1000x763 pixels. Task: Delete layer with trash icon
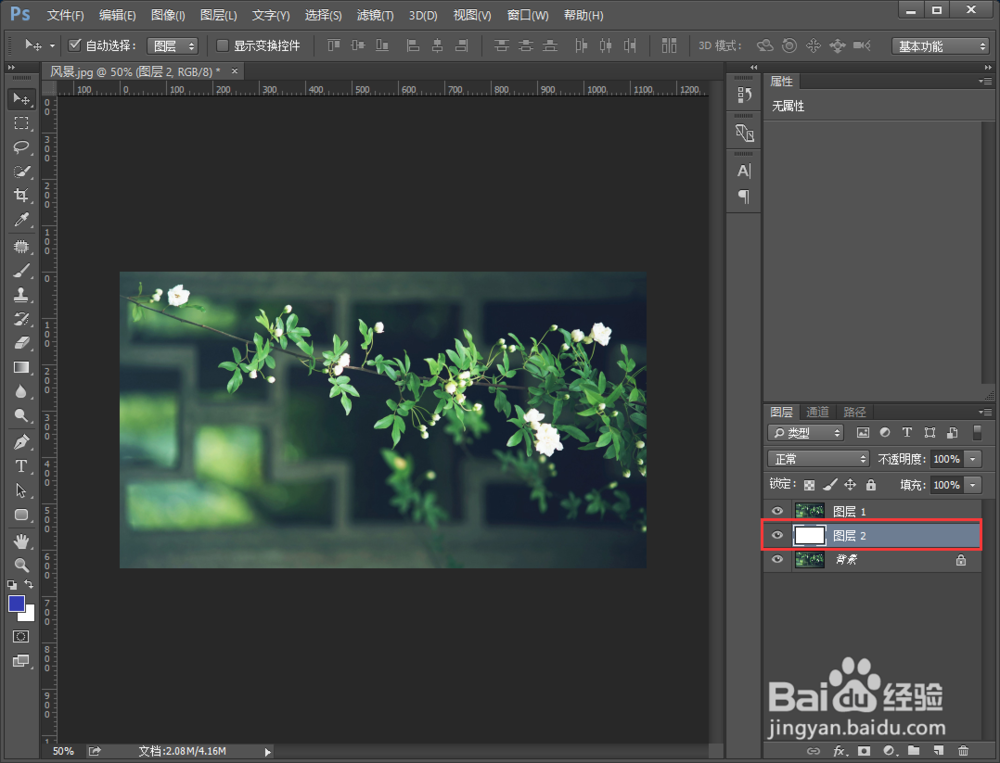pos(963,751)
